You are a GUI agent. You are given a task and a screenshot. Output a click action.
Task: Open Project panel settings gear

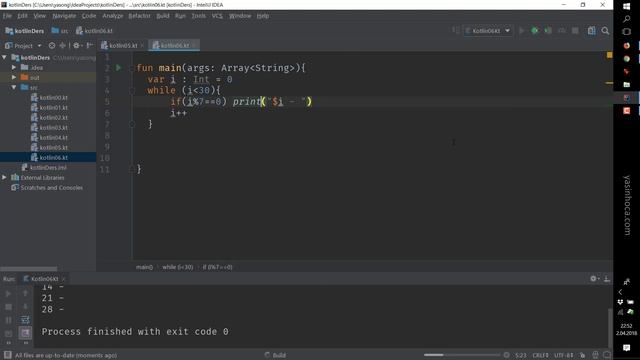coord(76,46)
